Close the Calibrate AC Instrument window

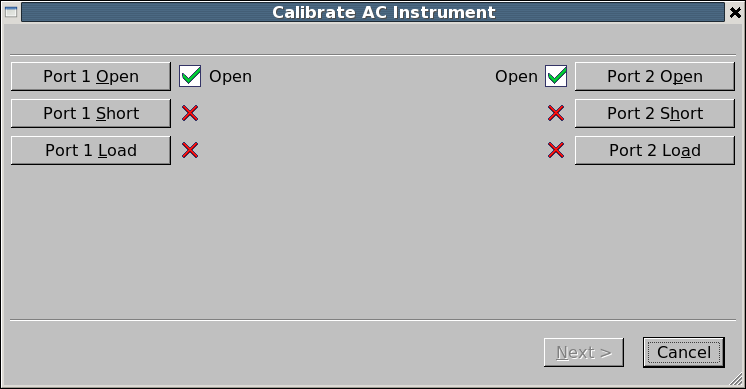[735, 12]
